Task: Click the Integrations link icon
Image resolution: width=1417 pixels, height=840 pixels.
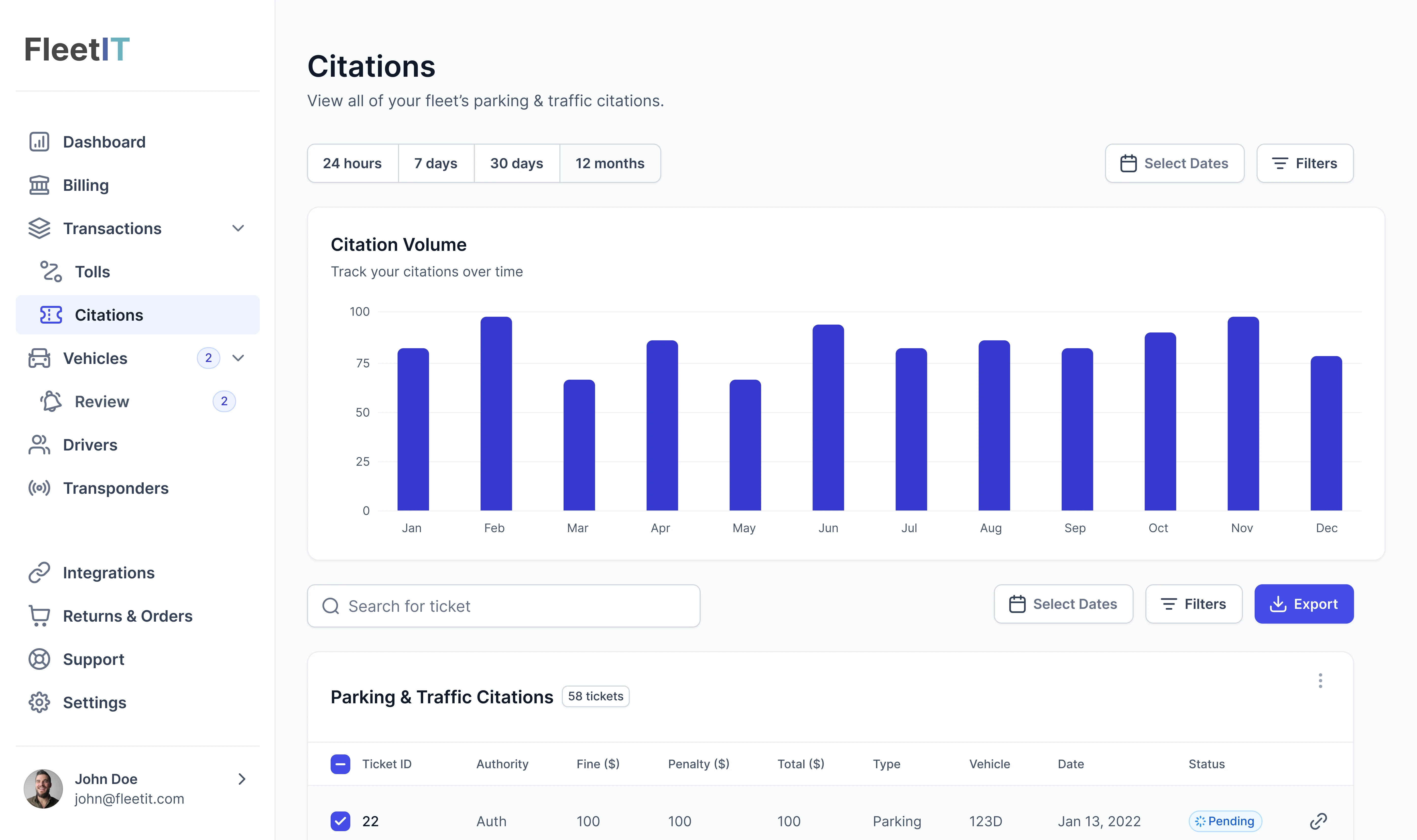Action: (x=39, y=573)
